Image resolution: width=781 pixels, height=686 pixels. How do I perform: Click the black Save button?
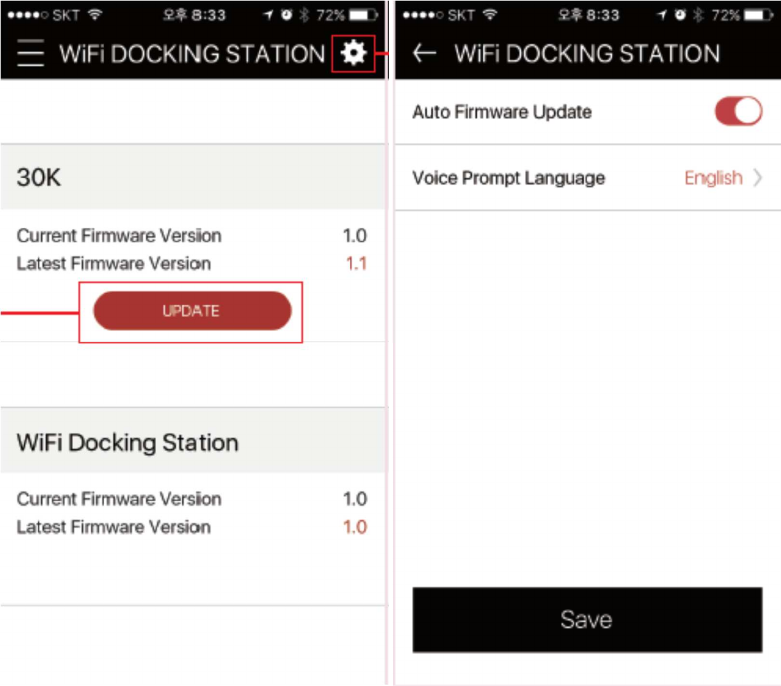point(587,620)
